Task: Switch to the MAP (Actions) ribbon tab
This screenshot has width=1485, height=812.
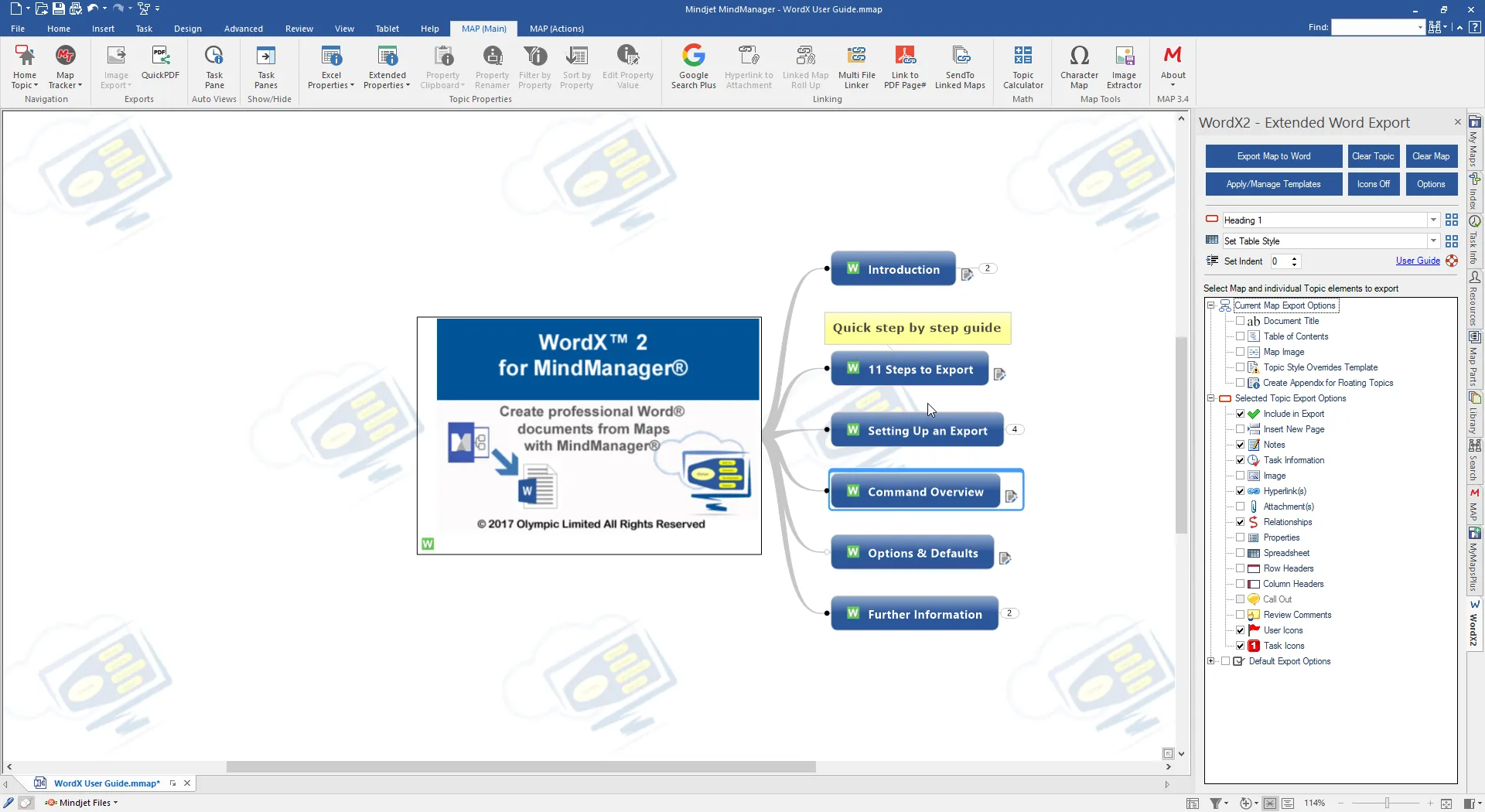Action: coord(556,29)
